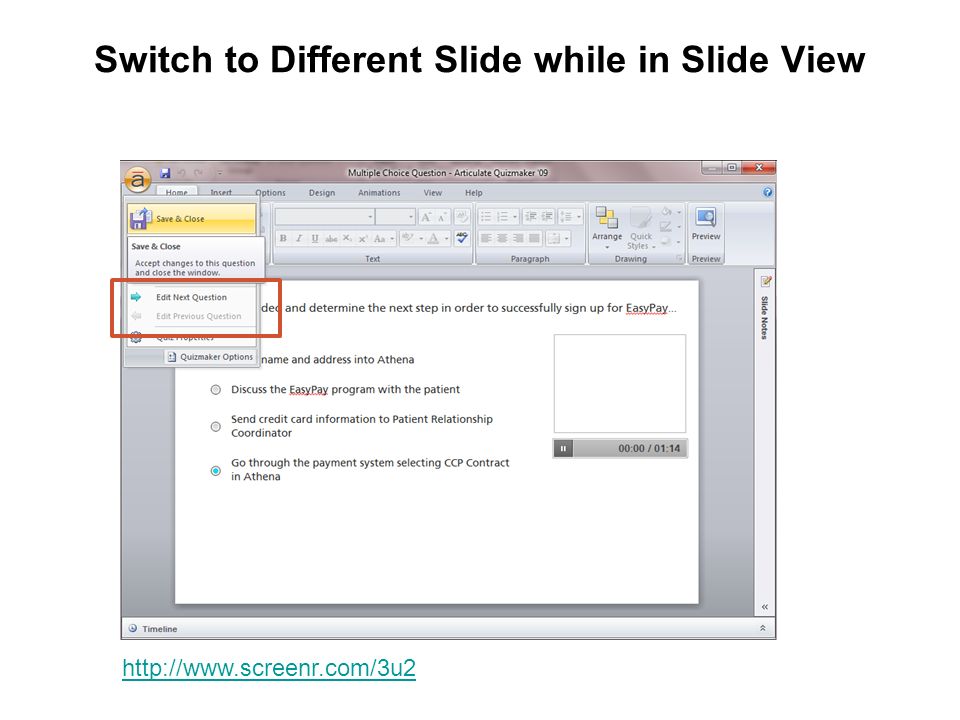Open the Help ribbon tab
The width and height of the screenshot is (960, 720).
(473, 192)
